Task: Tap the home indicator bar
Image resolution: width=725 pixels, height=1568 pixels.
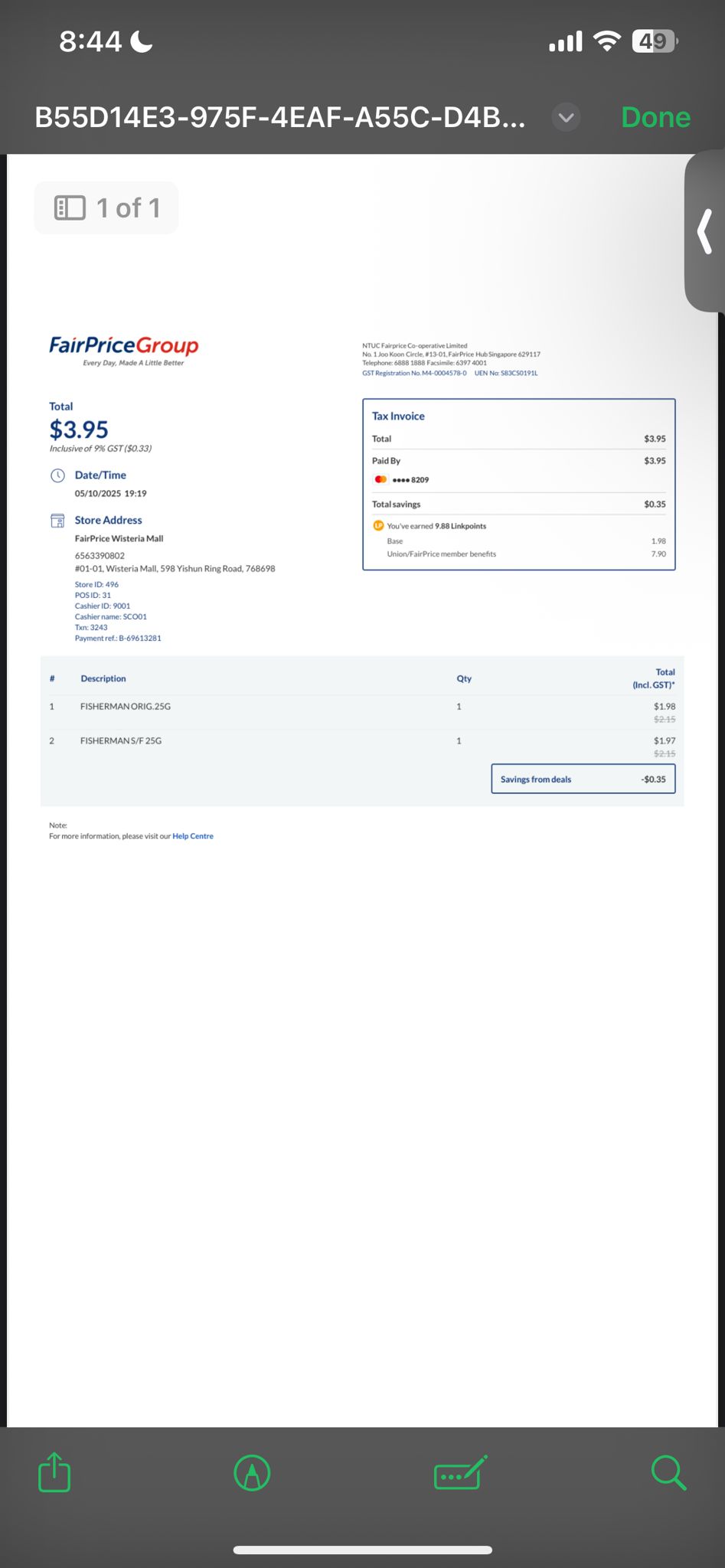Action: (x=362, y=1550)
